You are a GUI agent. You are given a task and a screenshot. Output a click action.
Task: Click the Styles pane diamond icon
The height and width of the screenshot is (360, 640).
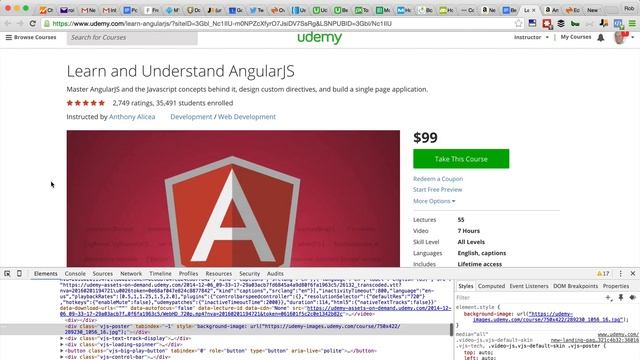click(633, 298)
